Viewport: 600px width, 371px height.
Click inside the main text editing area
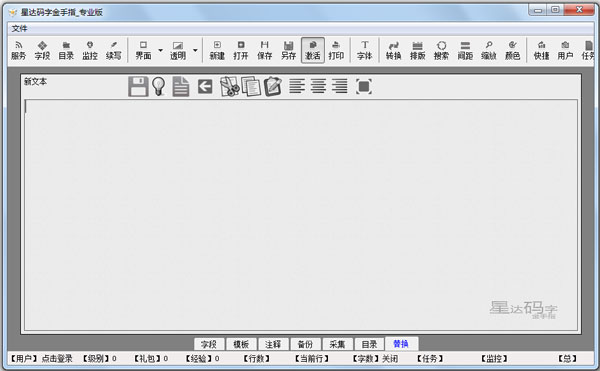(x=301, y=215)
